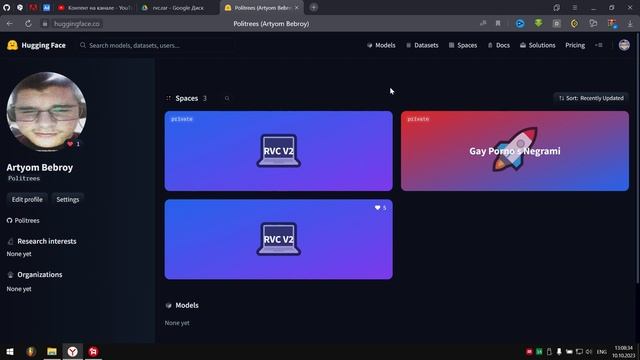
Task: Click the Spaces section heading
Action: tap(187, 98)
